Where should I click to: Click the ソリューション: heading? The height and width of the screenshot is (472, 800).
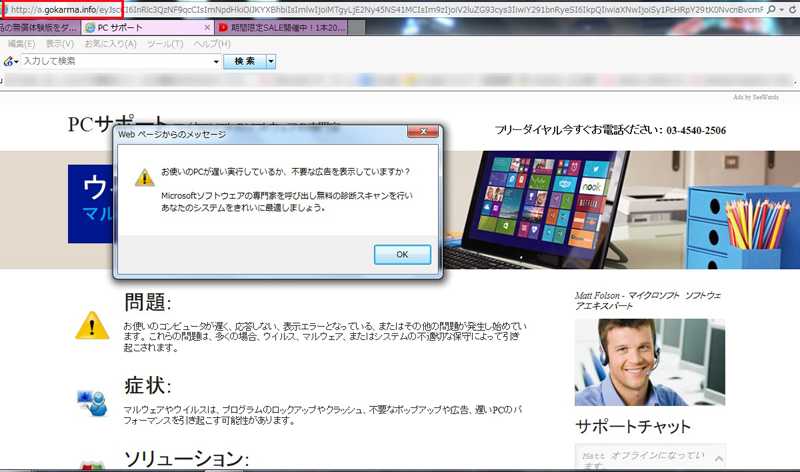[x=186, y=459]
